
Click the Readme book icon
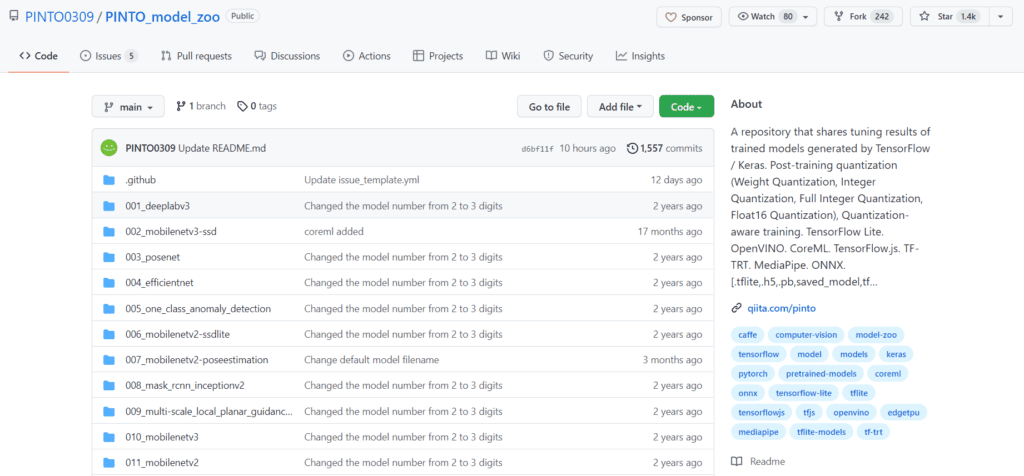point(737,461)
